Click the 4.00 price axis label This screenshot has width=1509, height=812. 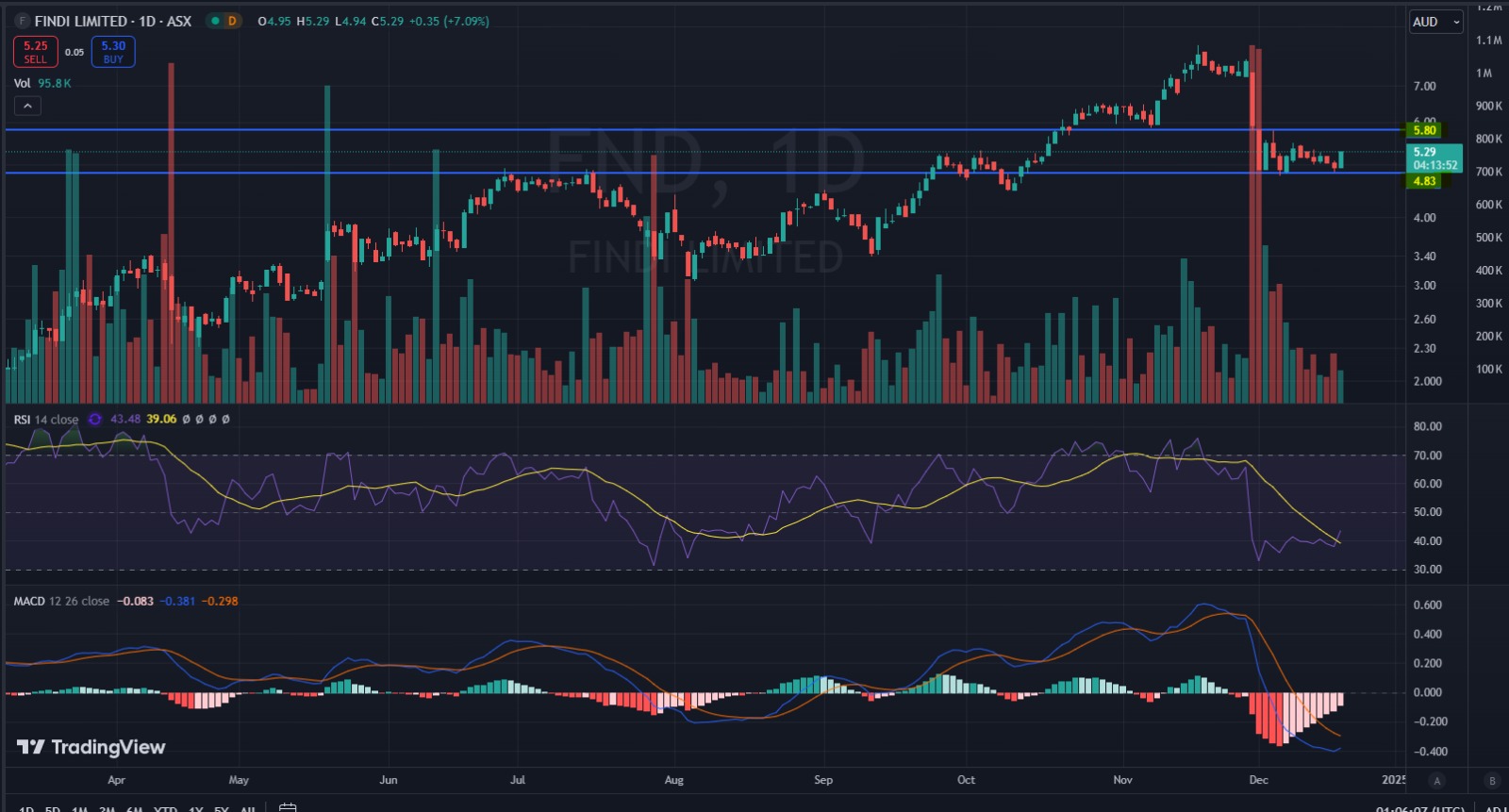click(x=1424, y=218)
